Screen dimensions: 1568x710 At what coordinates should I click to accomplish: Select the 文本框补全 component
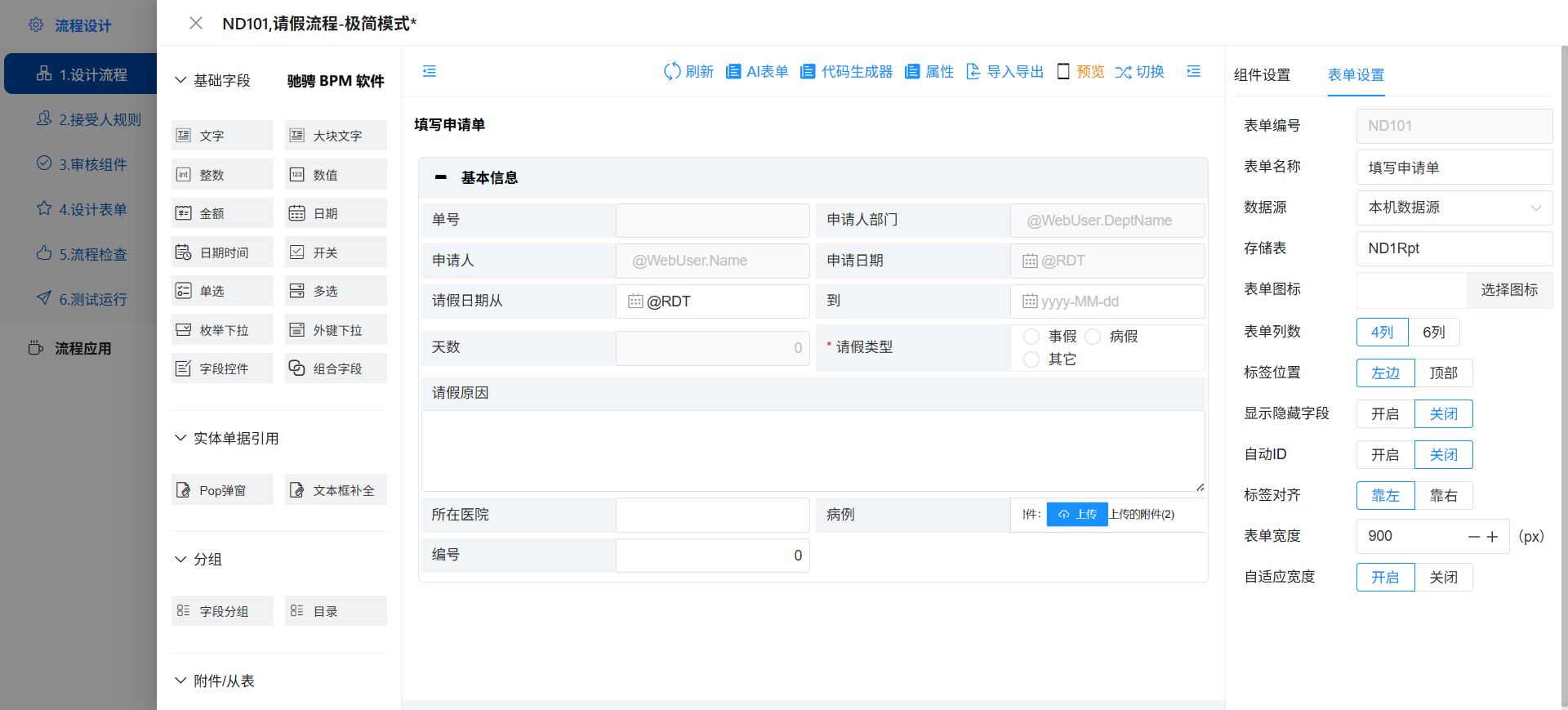336,490
